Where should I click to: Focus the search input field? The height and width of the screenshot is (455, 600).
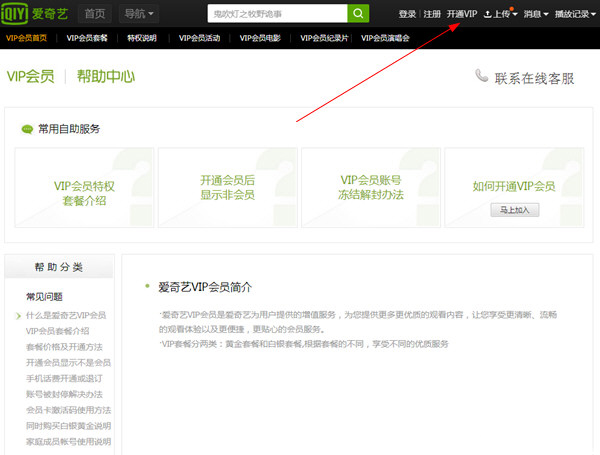pyautogui.click(x=277, y=14)
